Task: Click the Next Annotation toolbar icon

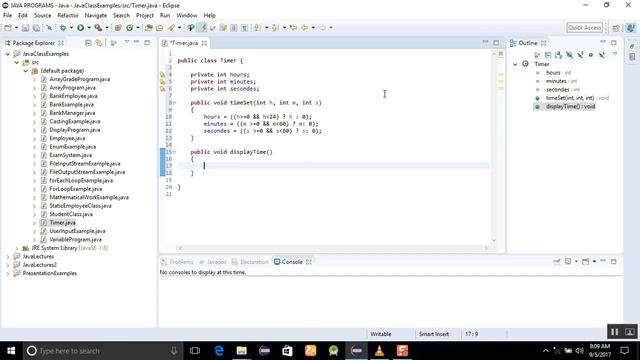Action: pyautogui.click(x=257, y=28)
